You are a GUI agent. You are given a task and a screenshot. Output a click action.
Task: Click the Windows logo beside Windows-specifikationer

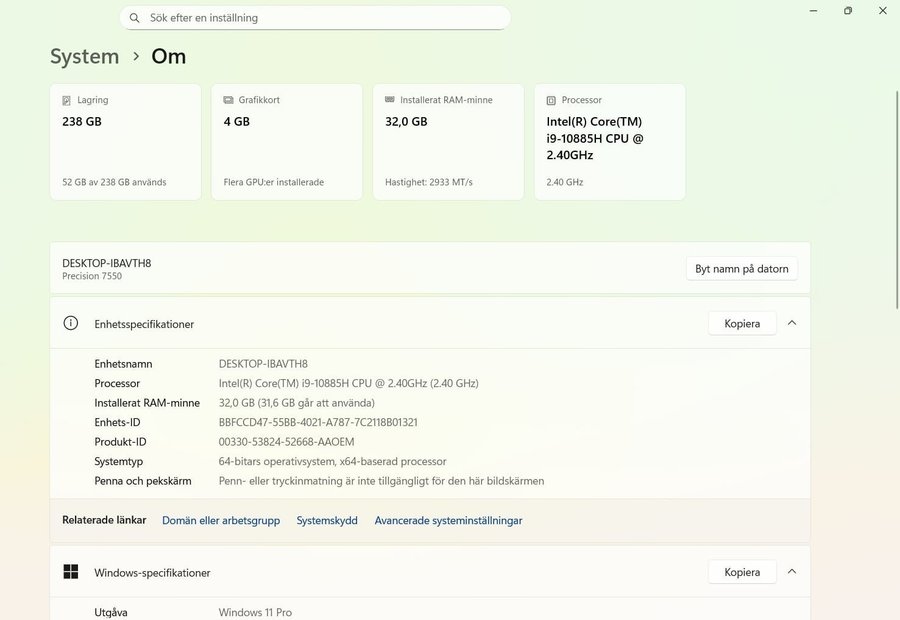[71, 572]
